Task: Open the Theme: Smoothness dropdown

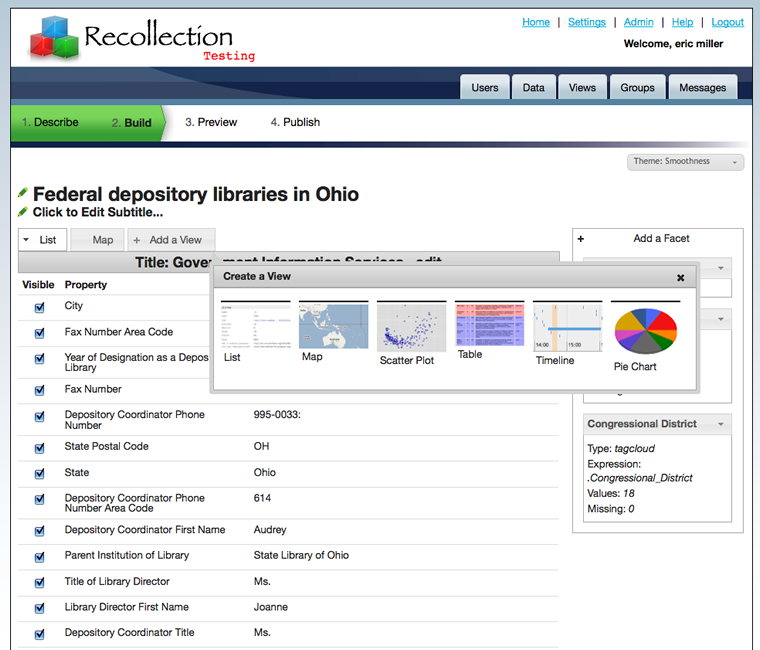Action: coord(686,162)
